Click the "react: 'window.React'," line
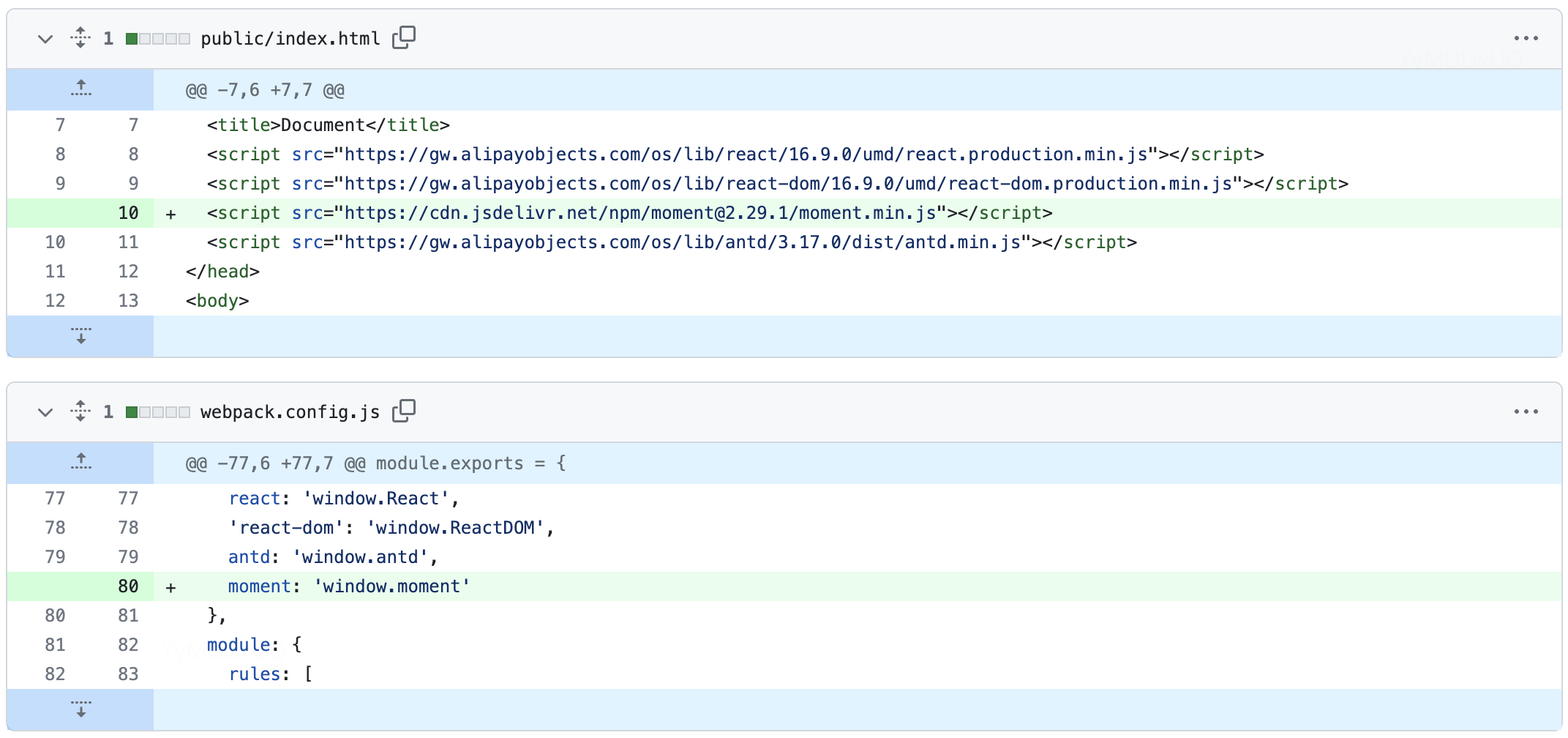The height and width of the screenshot is (738, 1568). pyautogui.click(x=858, y=499)
